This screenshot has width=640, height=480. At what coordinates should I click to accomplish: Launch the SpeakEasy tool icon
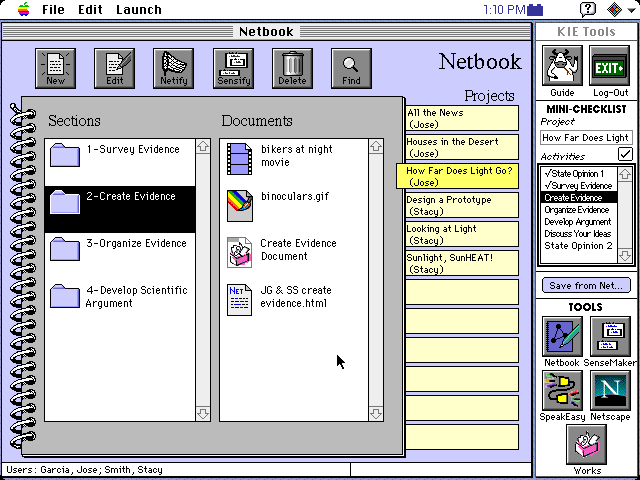tap(562, 391)
